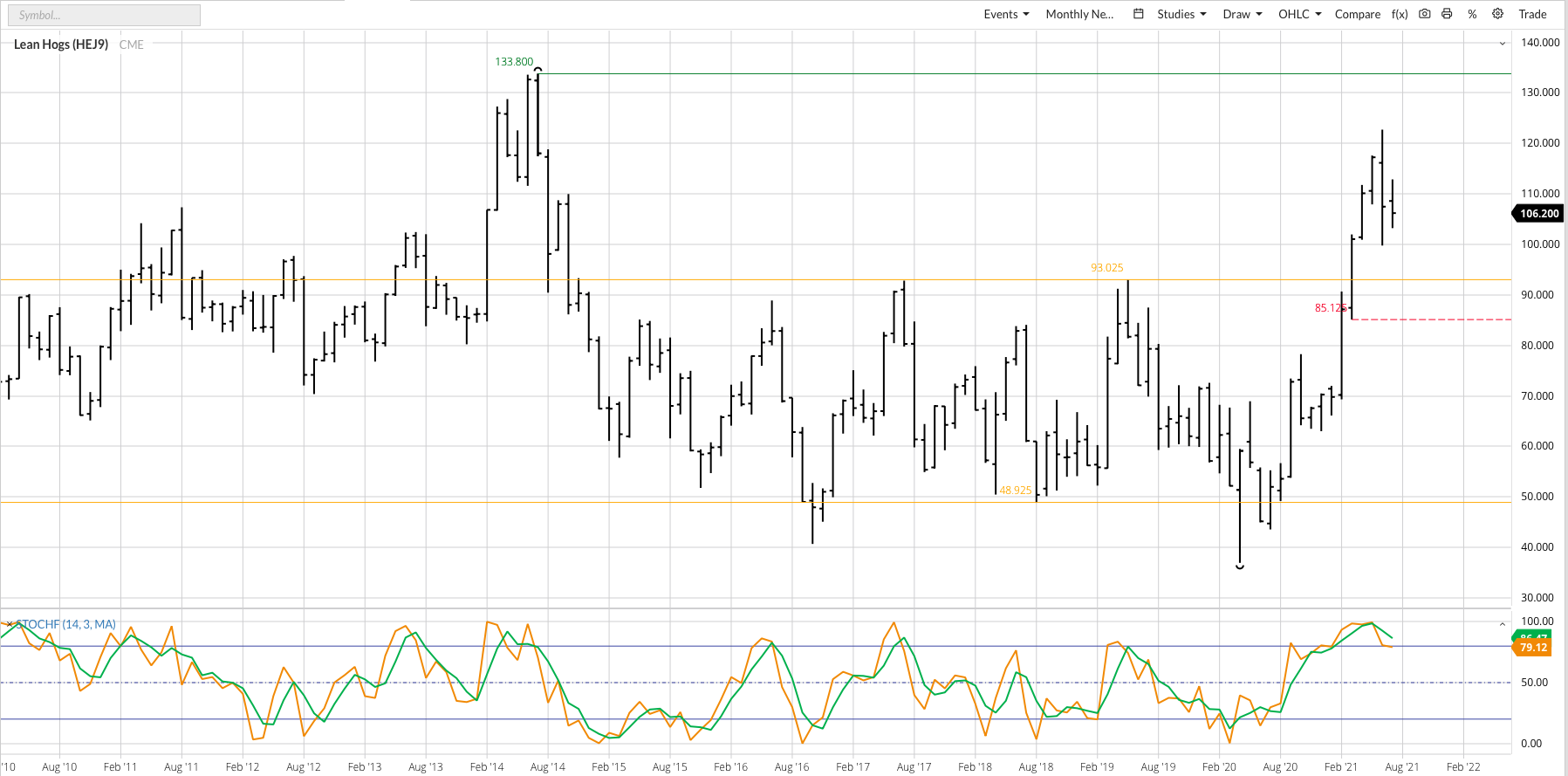The height and width of the screenshot is (776, 1568).
Task: Click the calendar date range icon
Action: click(1138, 14)
